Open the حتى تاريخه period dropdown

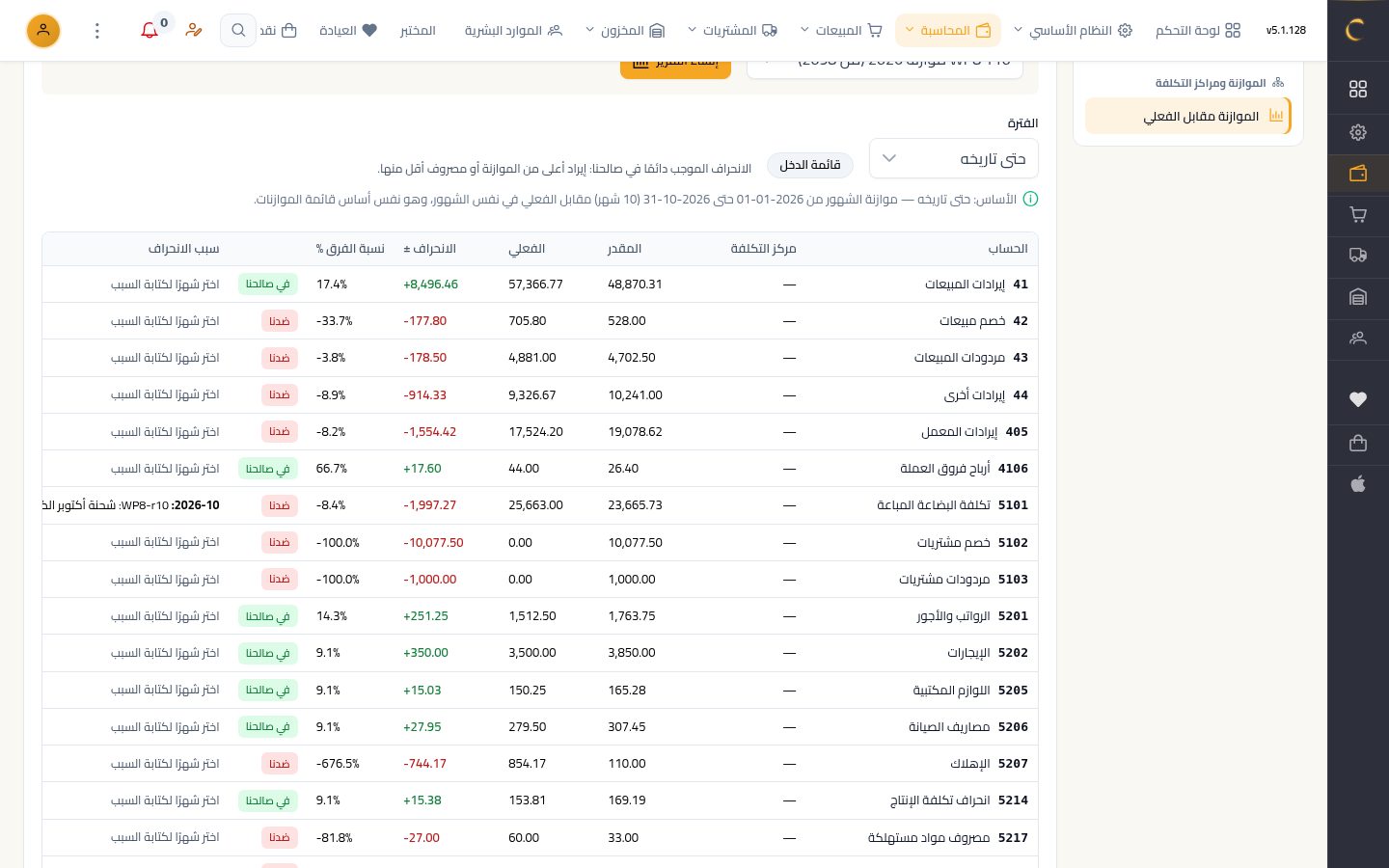954,158
